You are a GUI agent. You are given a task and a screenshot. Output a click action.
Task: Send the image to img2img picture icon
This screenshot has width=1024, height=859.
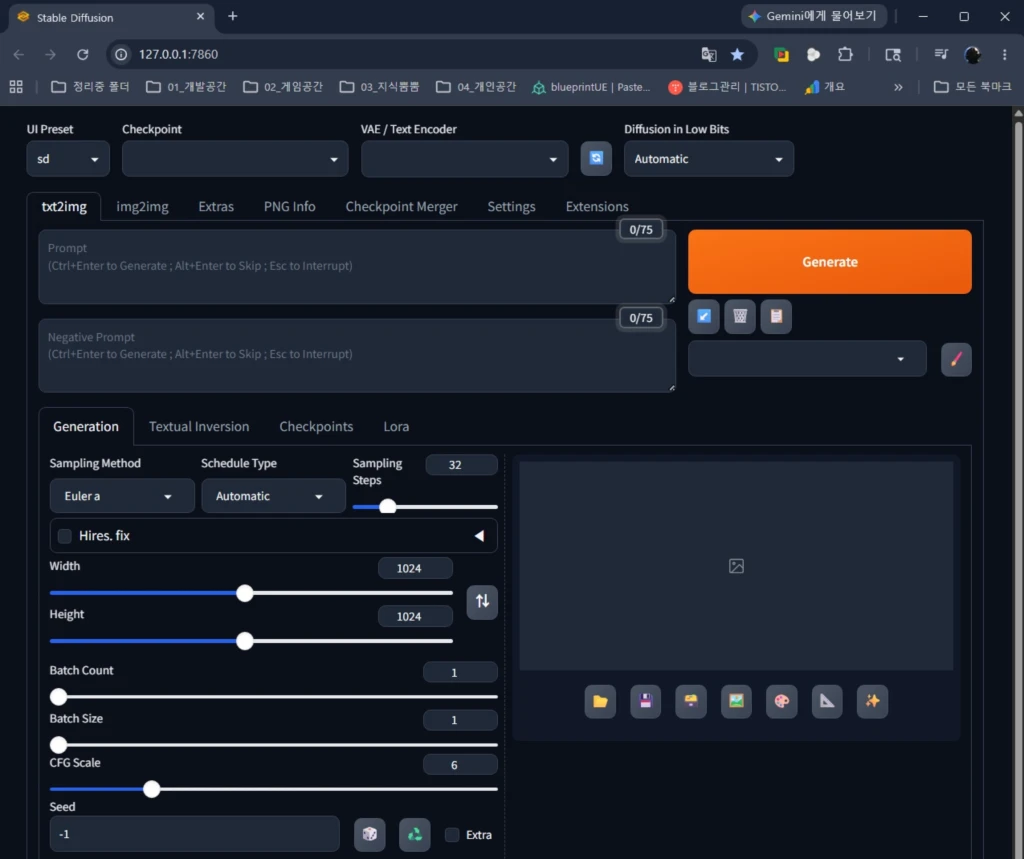pos(736,702)
